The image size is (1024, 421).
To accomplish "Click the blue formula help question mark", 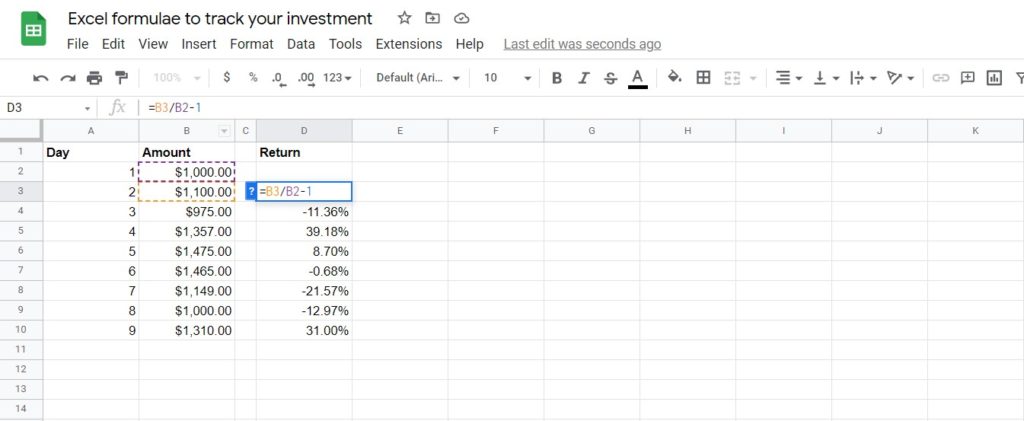I will pos(251,191).
